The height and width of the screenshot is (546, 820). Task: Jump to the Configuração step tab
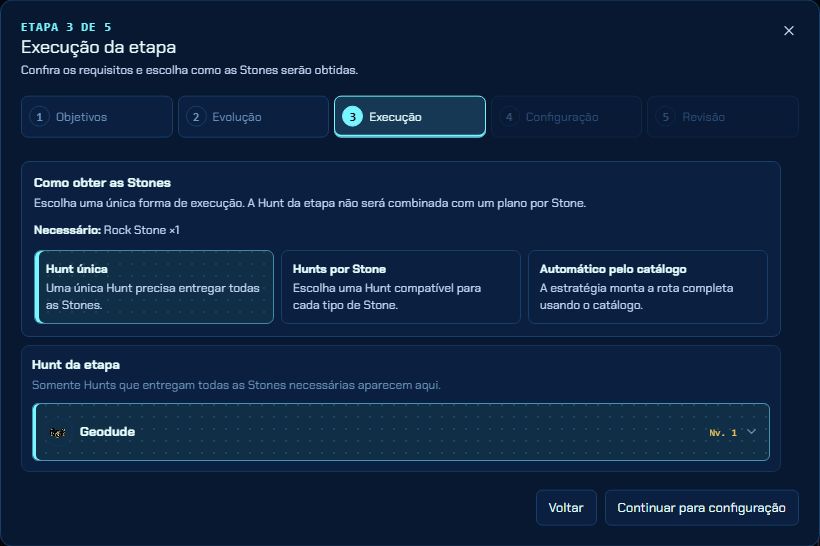pos(566,117)
